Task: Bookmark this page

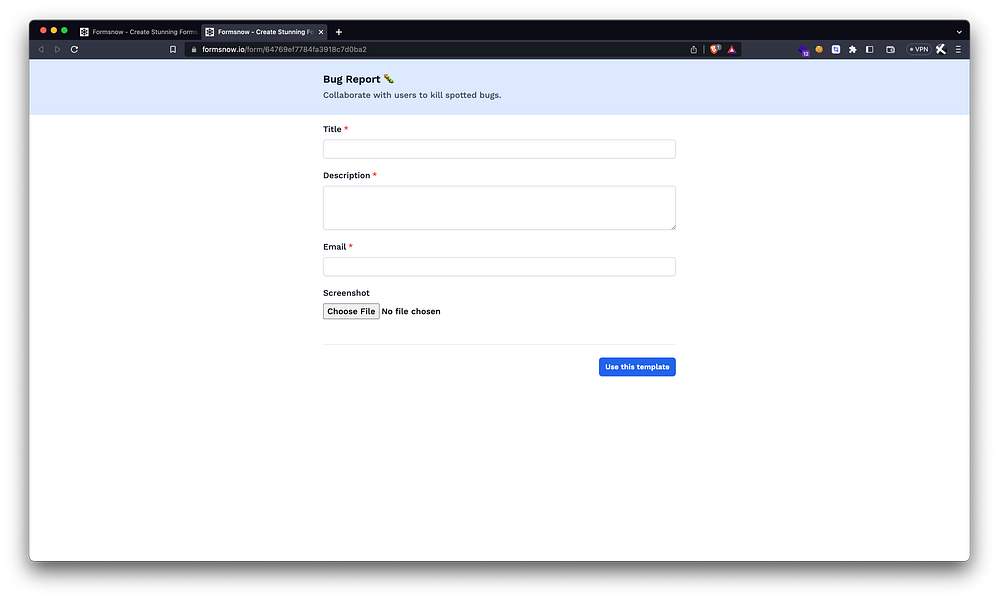Action: (x=173, y=50)
